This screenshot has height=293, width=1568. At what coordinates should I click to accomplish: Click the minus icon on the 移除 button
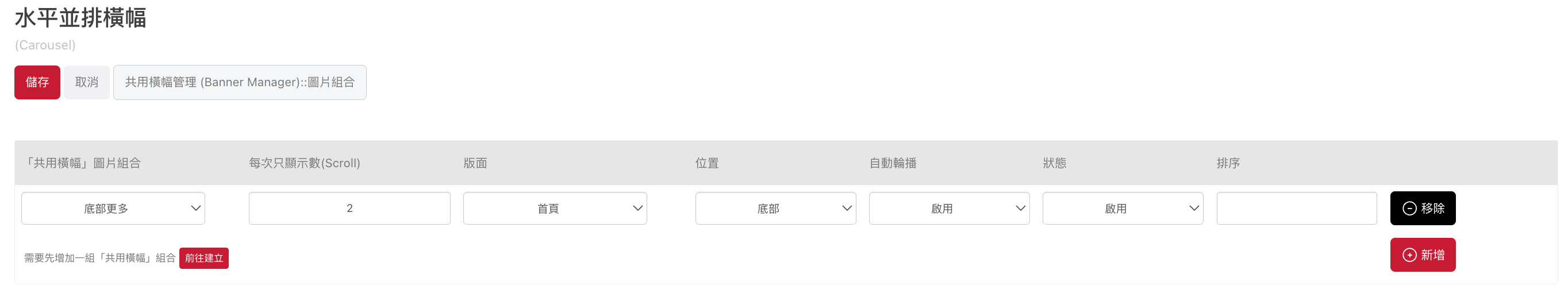(1409, 209)
